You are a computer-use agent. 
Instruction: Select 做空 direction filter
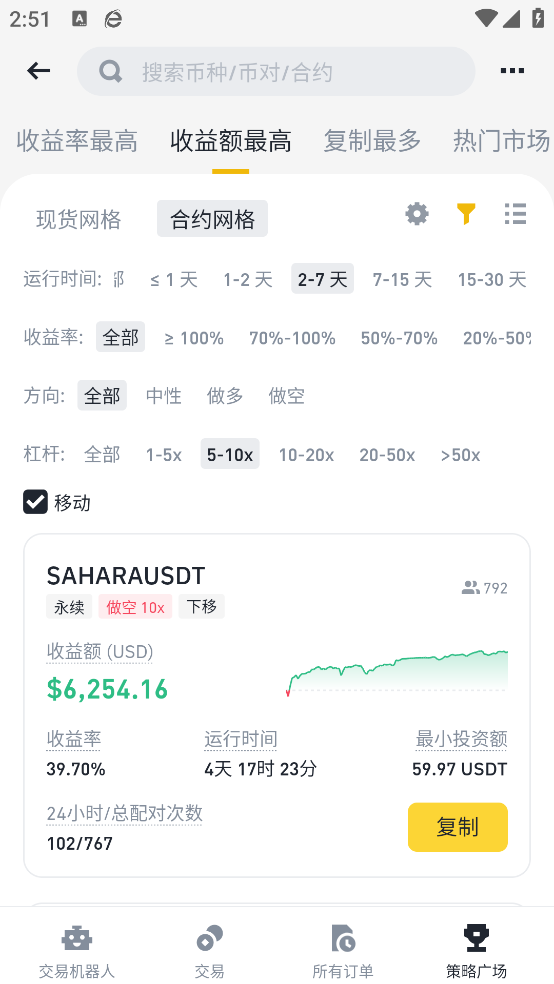(286, 396)
